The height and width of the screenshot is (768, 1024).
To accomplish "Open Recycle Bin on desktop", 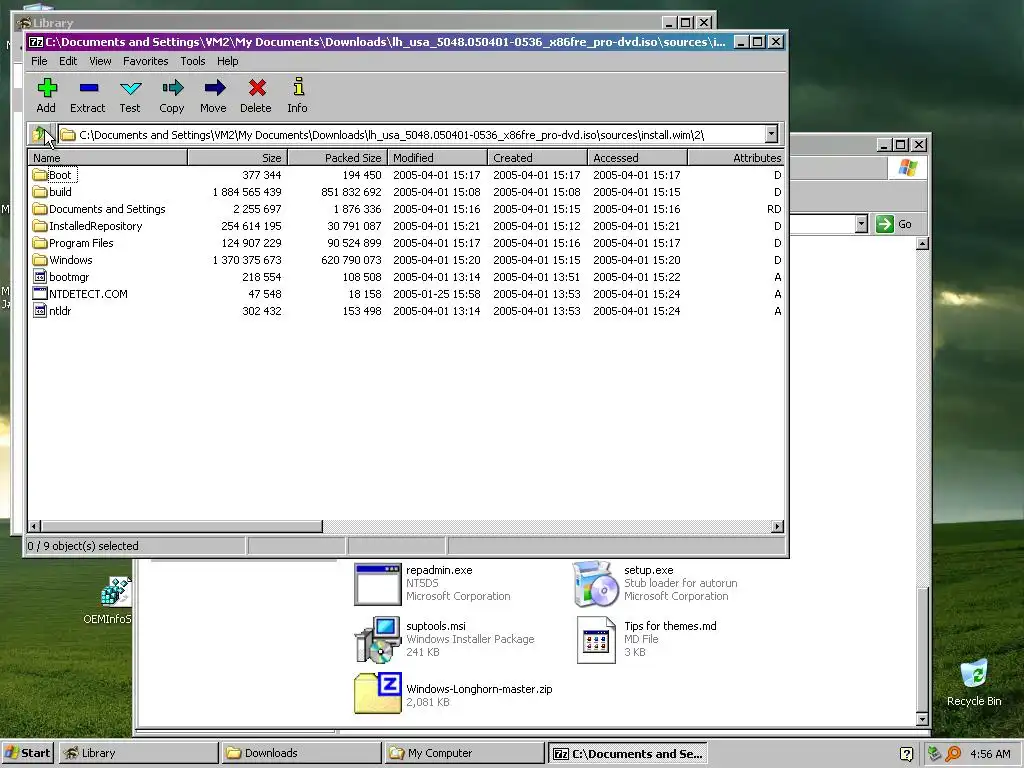I will click(974, 682).
